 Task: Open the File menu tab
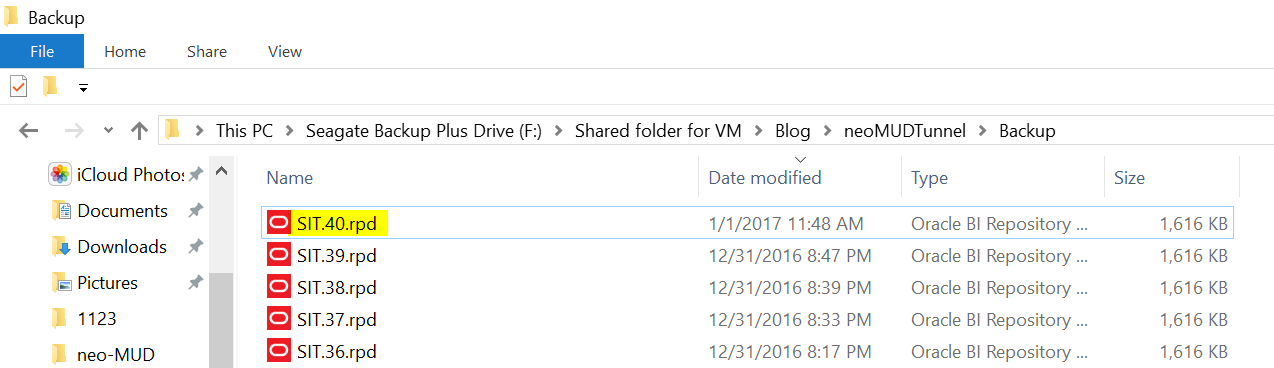pos(42,51)
